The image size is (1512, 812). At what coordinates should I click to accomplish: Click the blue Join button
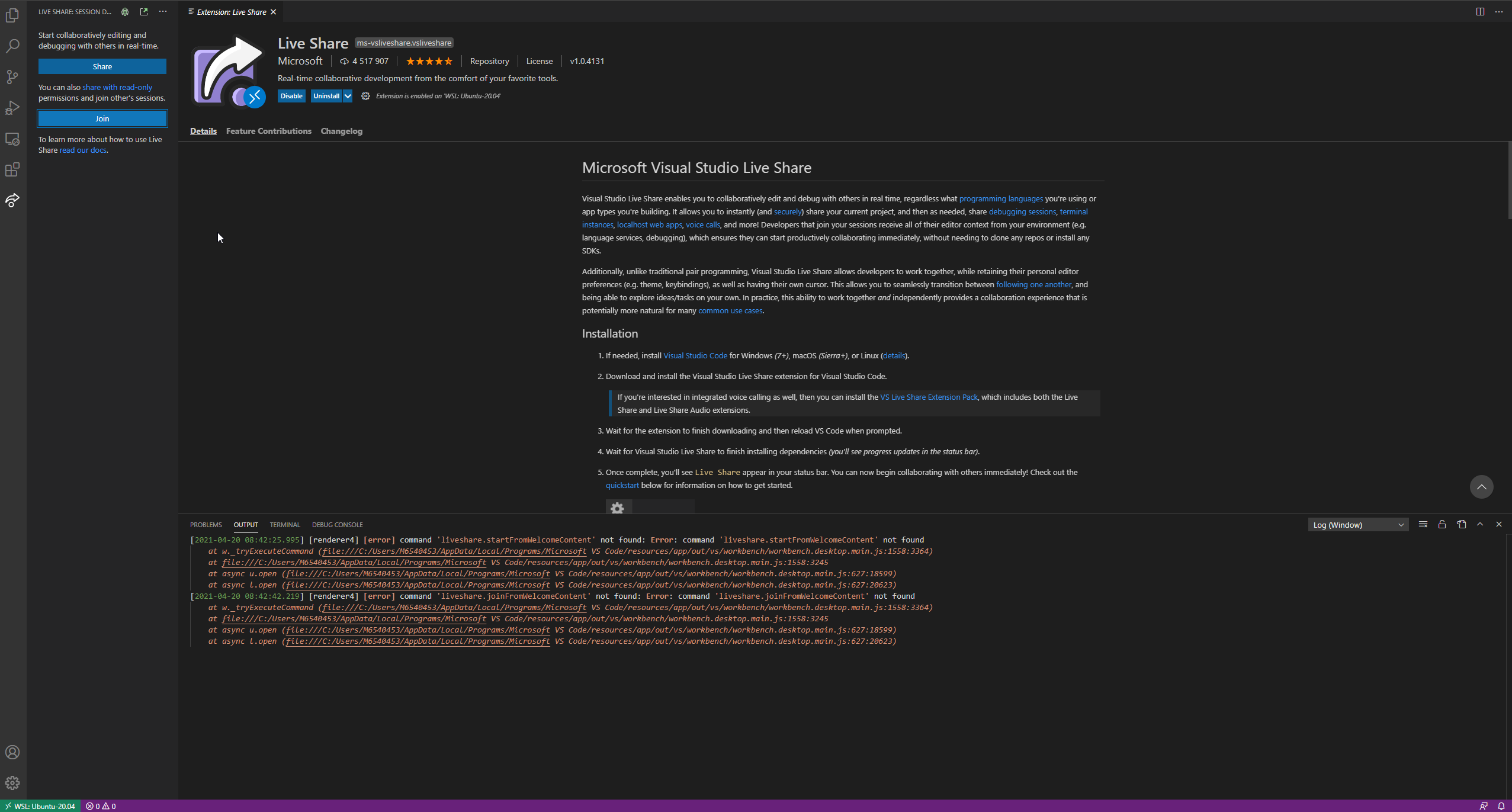pos(102,118)
